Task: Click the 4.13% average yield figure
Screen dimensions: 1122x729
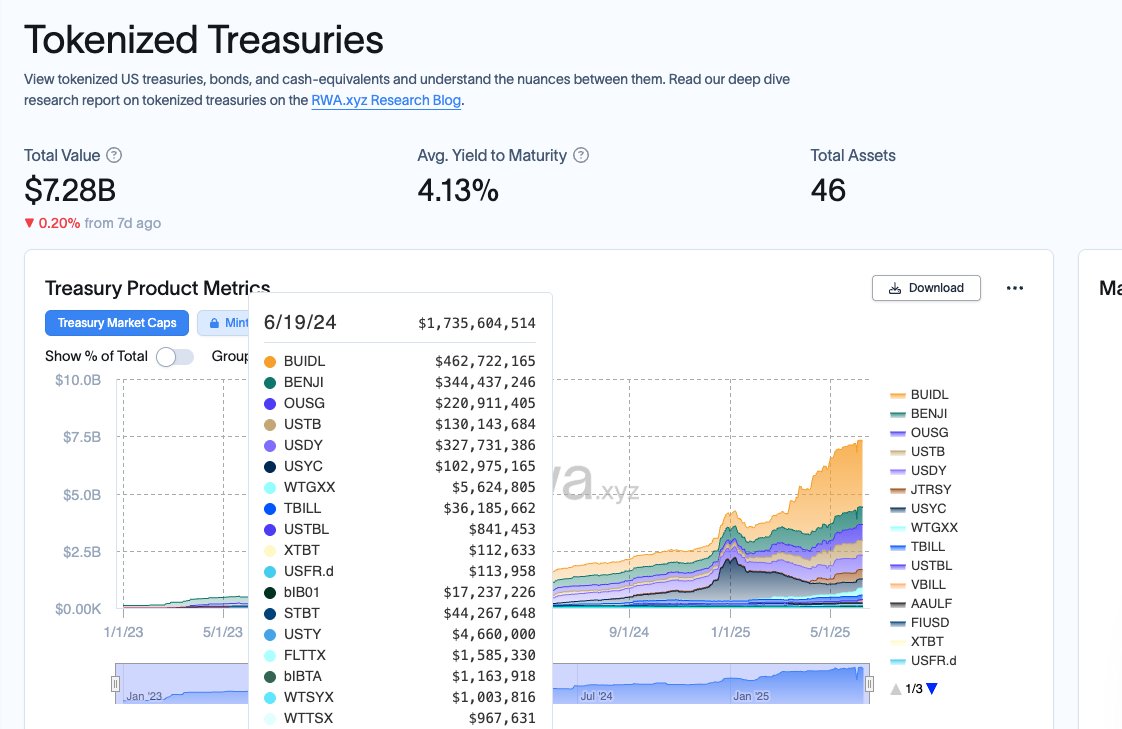Action: point(458,190)
